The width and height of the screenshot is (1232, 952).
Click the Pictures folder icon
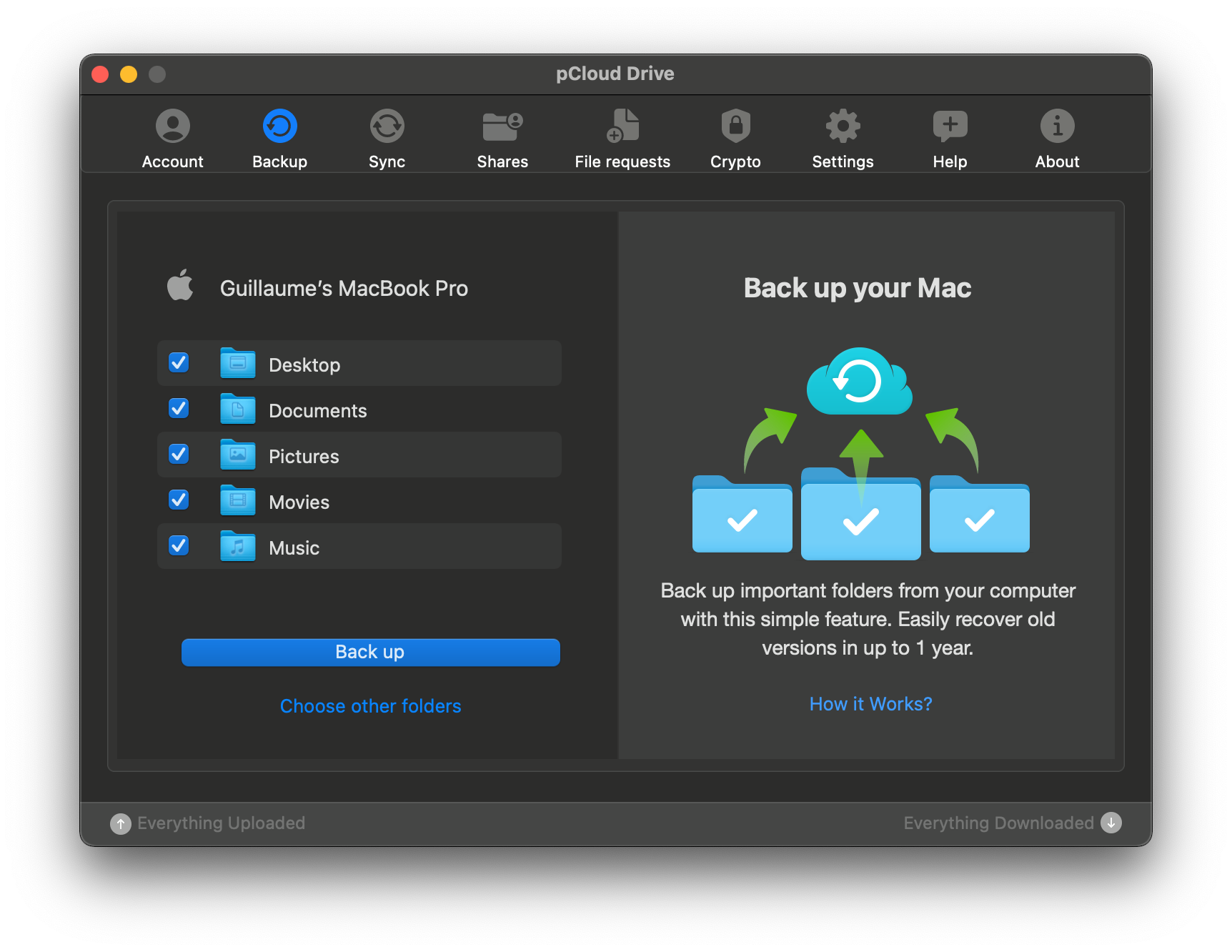click(x=238, y=455)
